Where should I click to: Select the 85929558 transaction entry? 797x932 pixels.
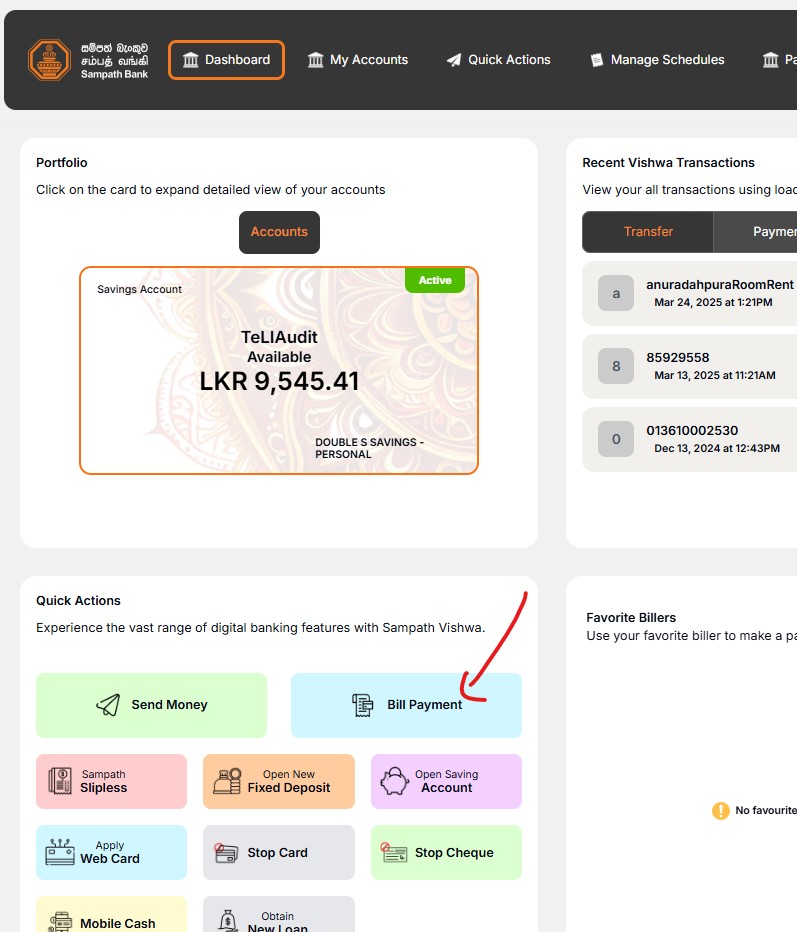pos(700,365)
